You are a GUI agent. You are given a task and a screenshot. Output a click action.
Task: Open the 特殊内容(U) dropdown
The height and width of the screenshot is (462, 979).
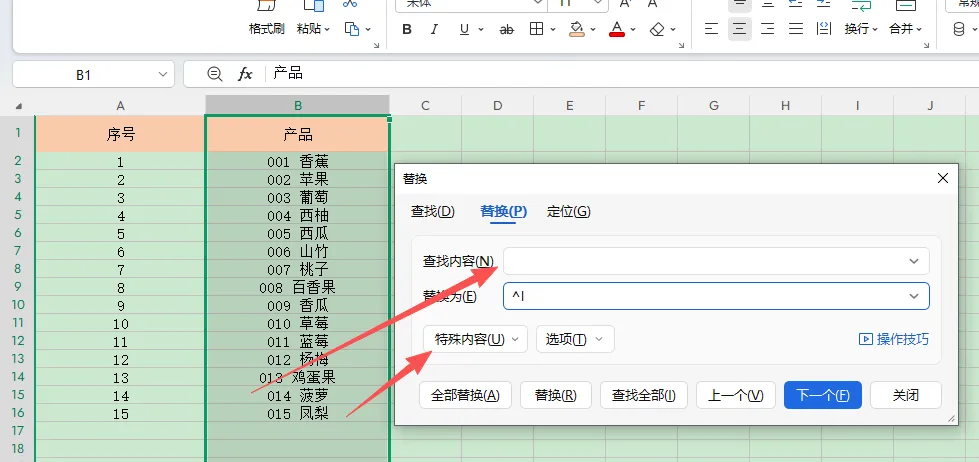tap(476, 339)
